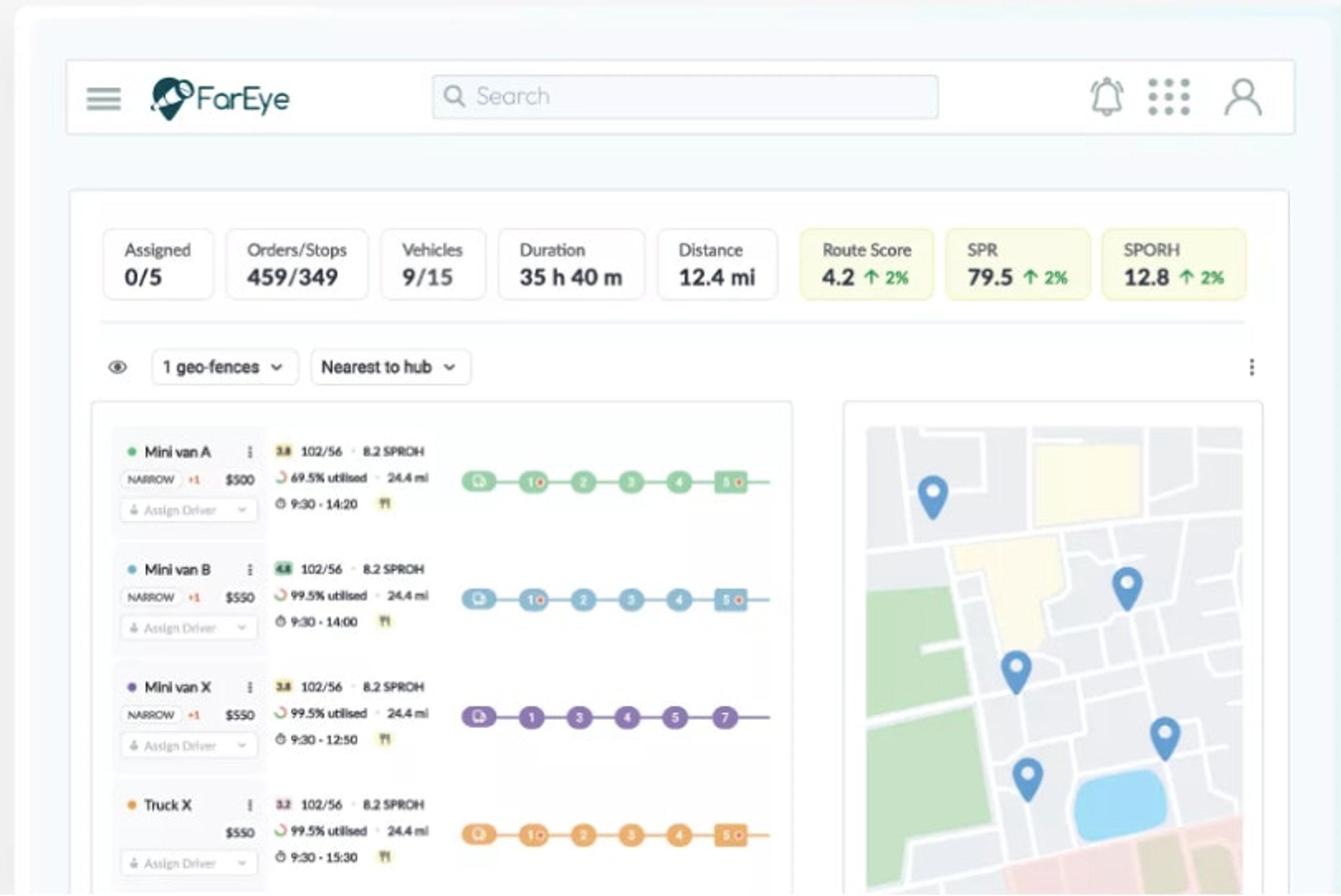Click stop 3 on the green Mini van A route
This screenshot has height=896, width=1341.
[x=631, y=482]
